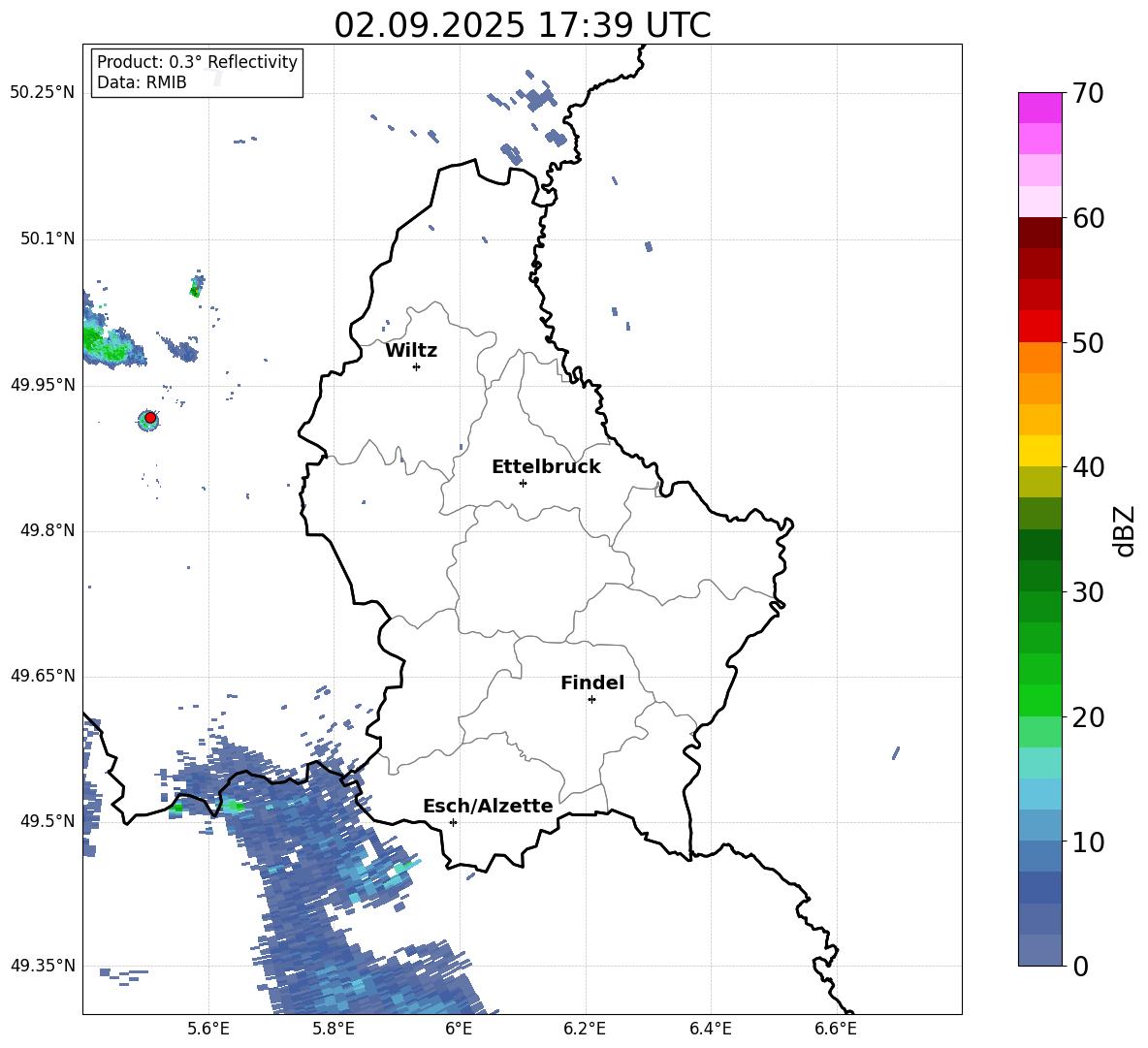
Task: Click the 49.95°N latitude label
Action: [x=43, y=385]
